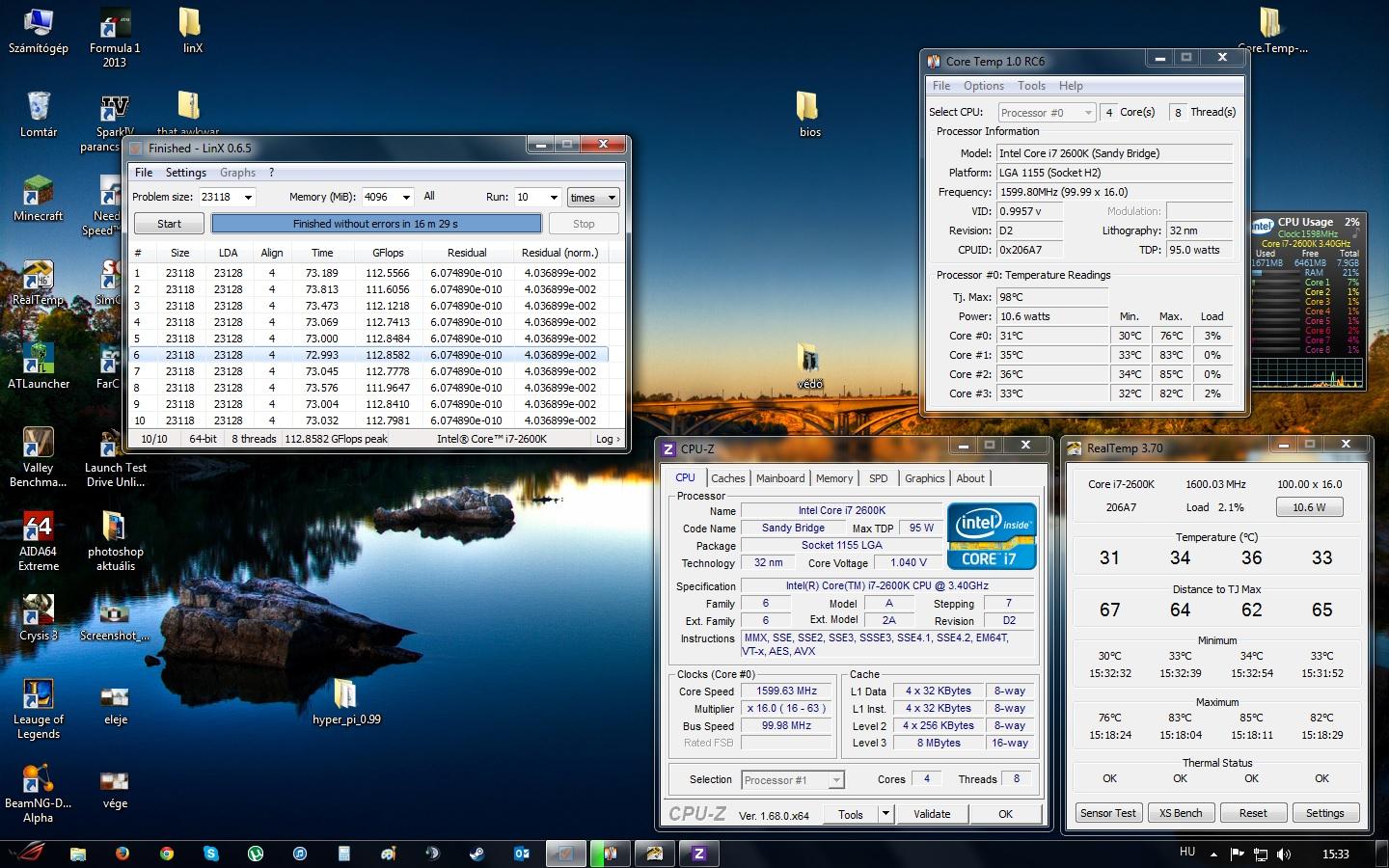
Task: Click the 10.6 W power button in RealTemp
Action: point(1309,507)
